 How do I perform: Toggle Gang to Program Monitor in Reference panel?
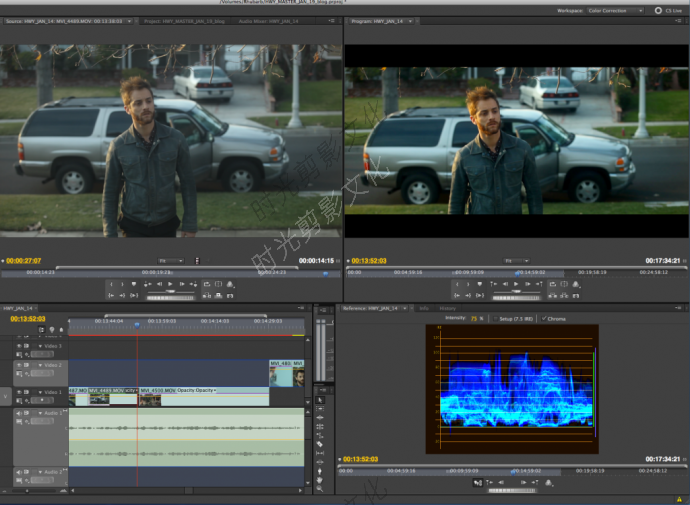477,483
